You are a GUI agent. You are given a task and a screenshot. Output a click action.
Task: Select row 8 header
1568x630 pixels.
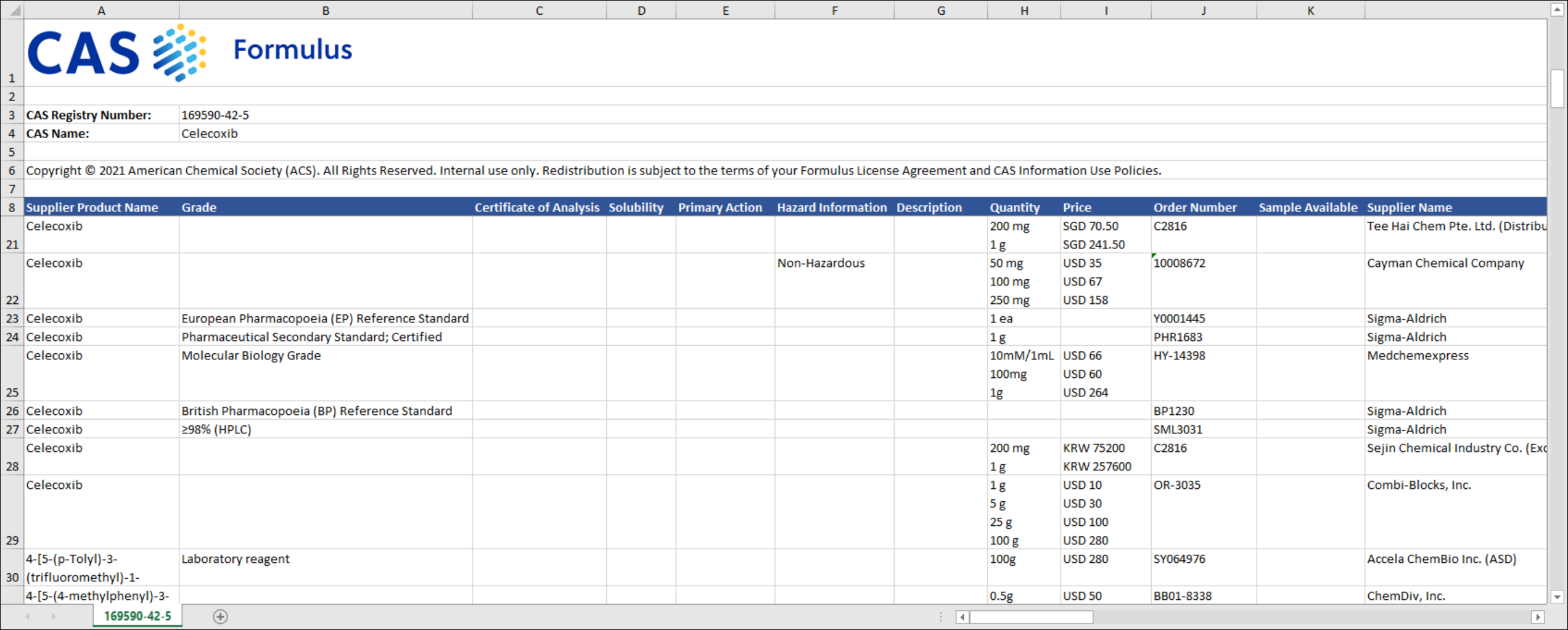(x=12, y=207)
